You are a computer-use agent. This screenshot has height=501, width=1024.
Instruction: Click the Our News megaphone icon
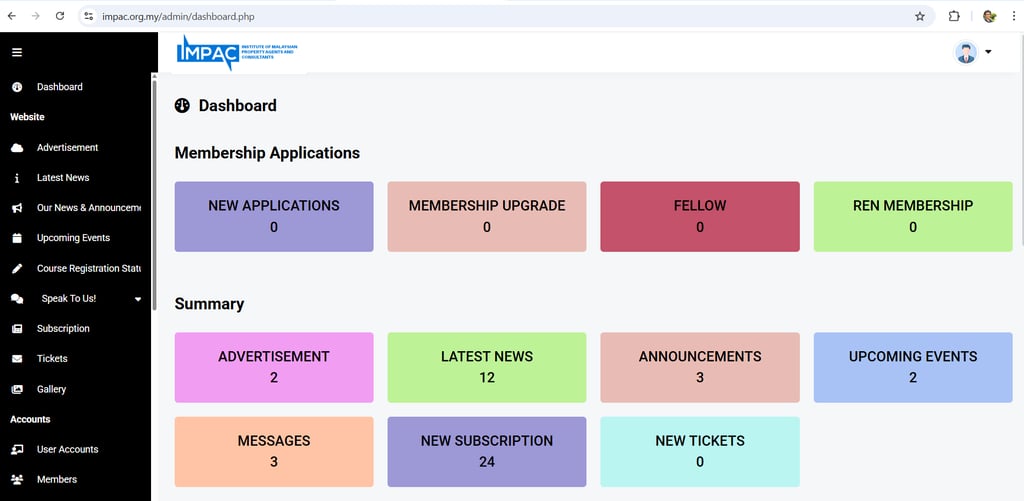pos(17,208)
